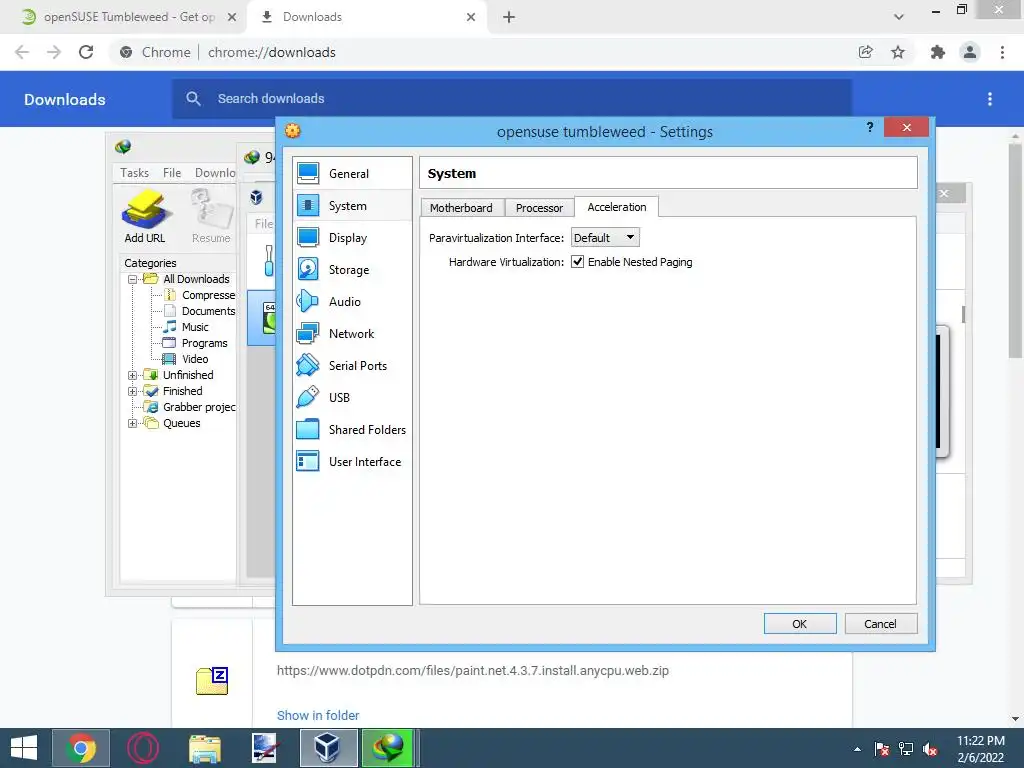Expand the Finished tree node
Screen dimensions: 1024x768
(x=133, y=391)
